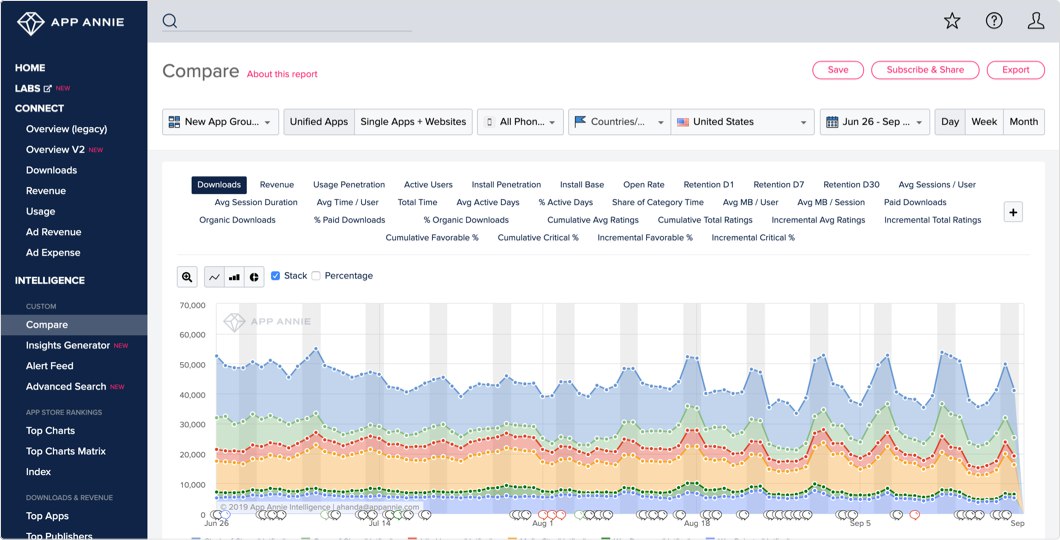Add a metric with the plus button
This screenshot has width=1060, height=540.
[x=1013, y=212]
